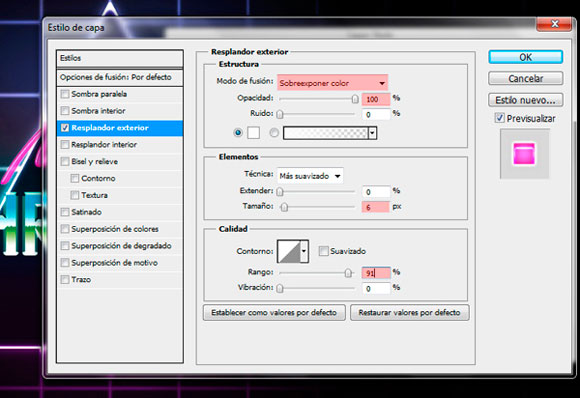This screenshot has width=580, height=398.
Task: Enable the Contorno sub-option checkbox
Action: pos(75,178)
